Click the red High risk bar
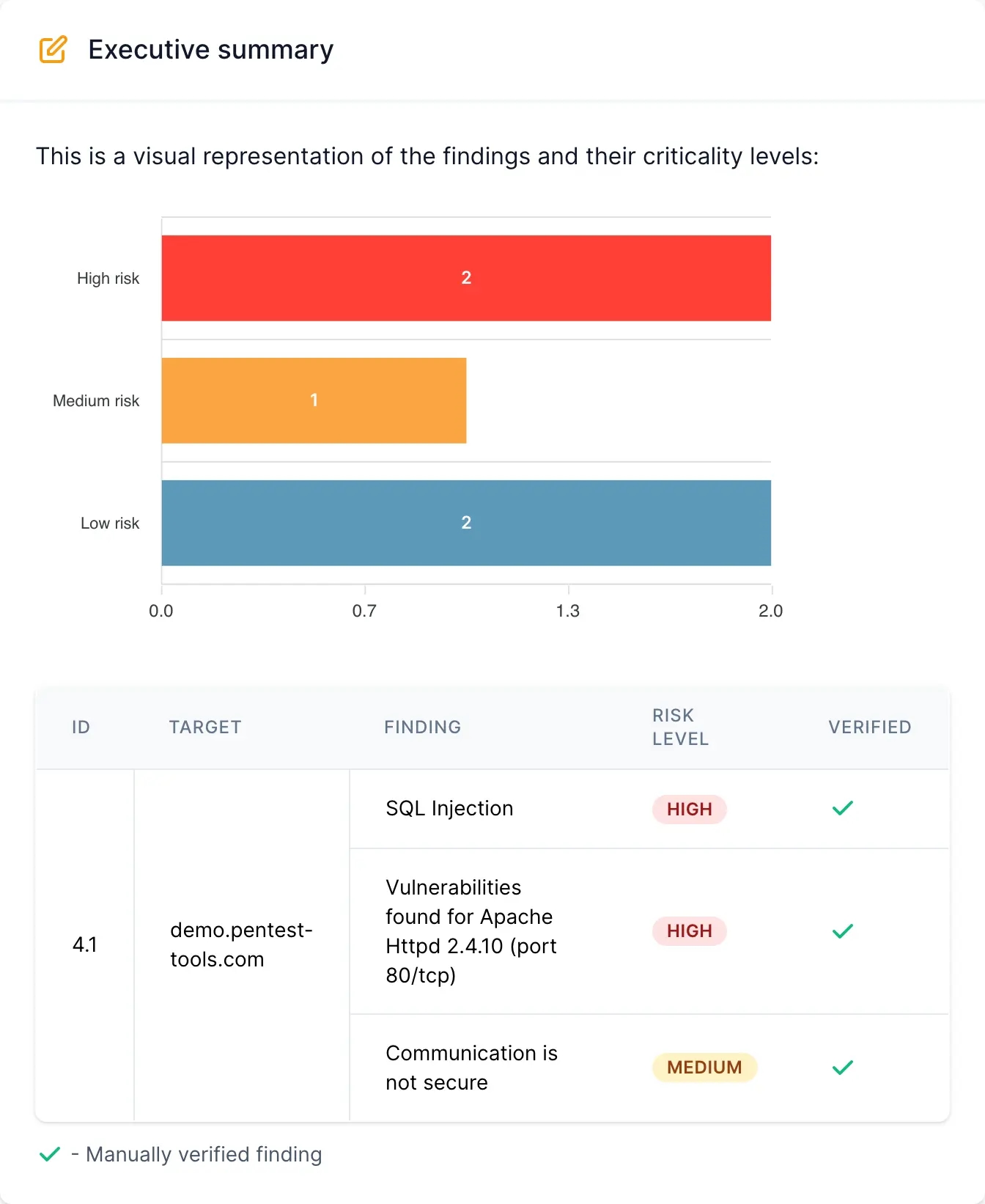The height and width of the screenshot is (1204, 985). [466, 278]
